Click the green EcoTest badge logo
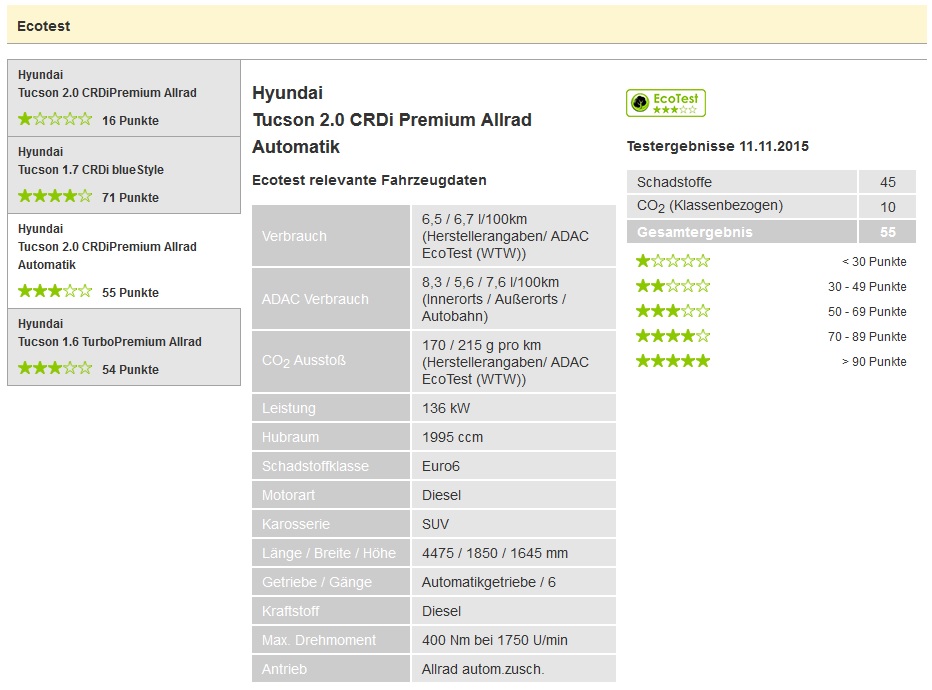932x690 pixels. click(x=665, y=103)
